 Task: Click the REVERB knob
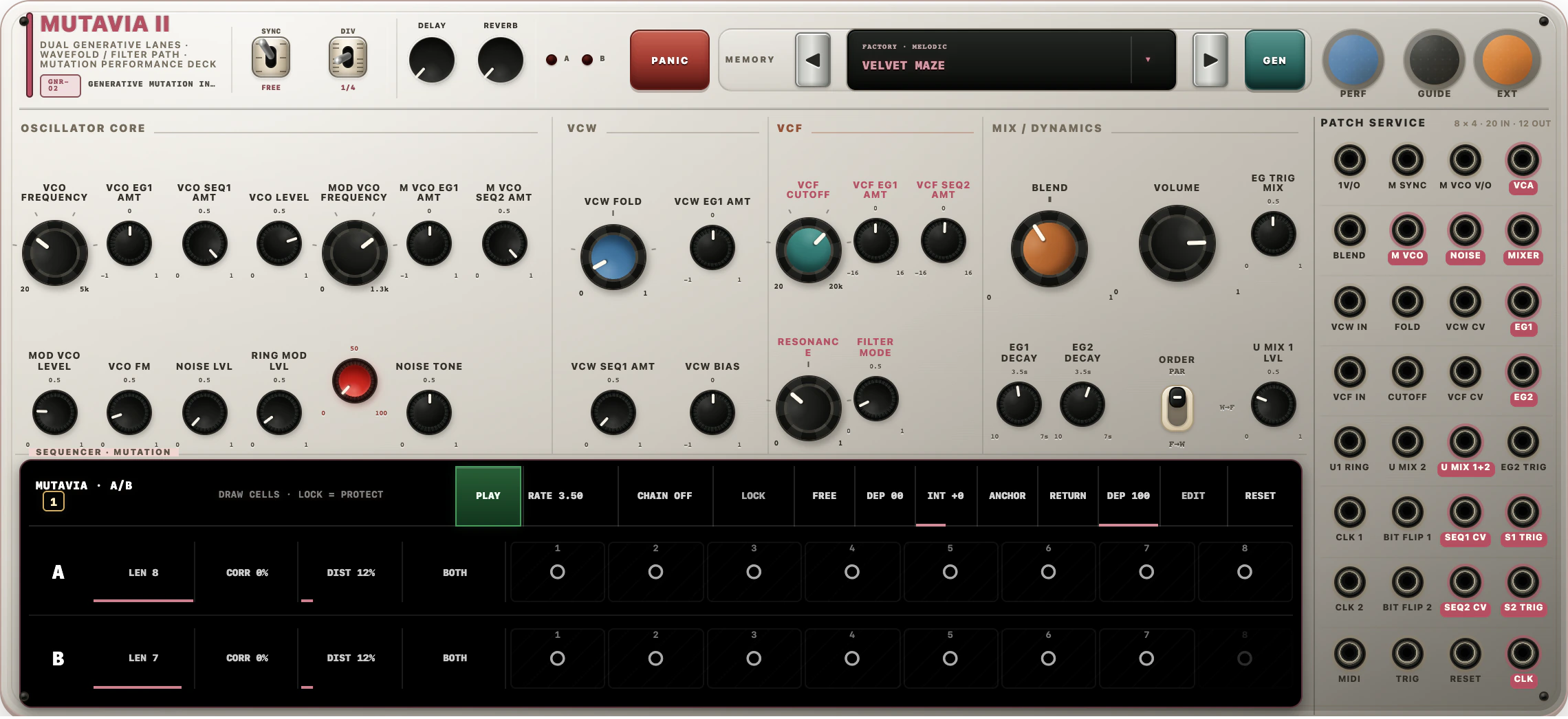pyautogui.click(x=501, y=60)
